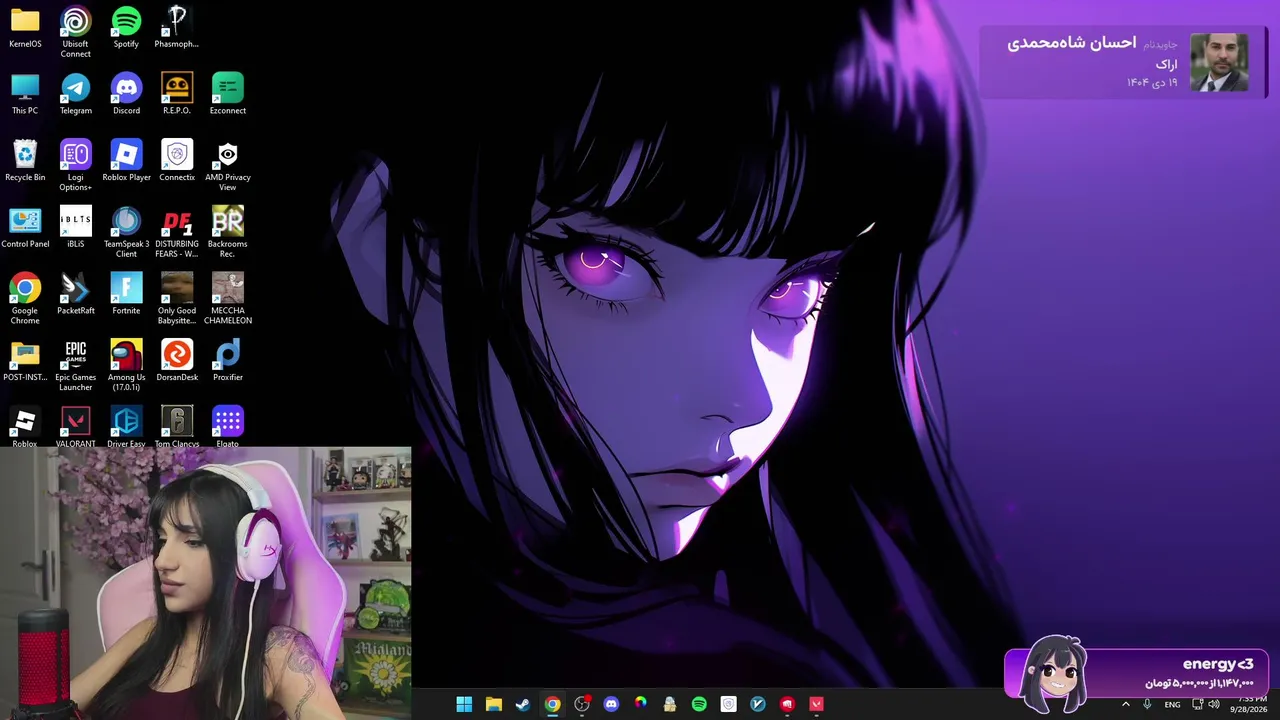Select the Roblox shortcut in the bottom desktop row
This screenshot has width=1280, height=720.
point(25,427)
